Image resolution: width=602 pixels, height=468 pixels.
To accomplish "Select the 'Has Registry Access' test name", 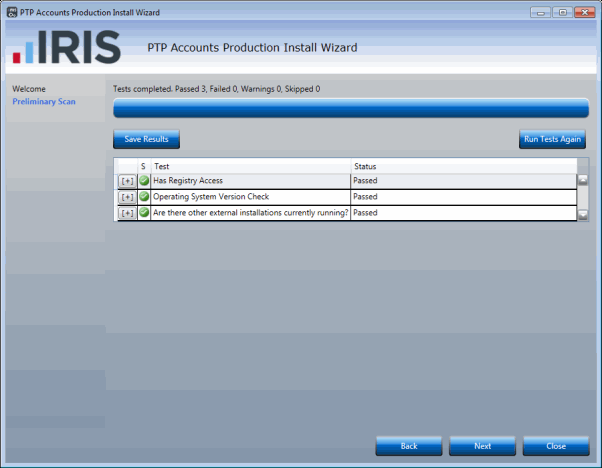I will point(188,180).
